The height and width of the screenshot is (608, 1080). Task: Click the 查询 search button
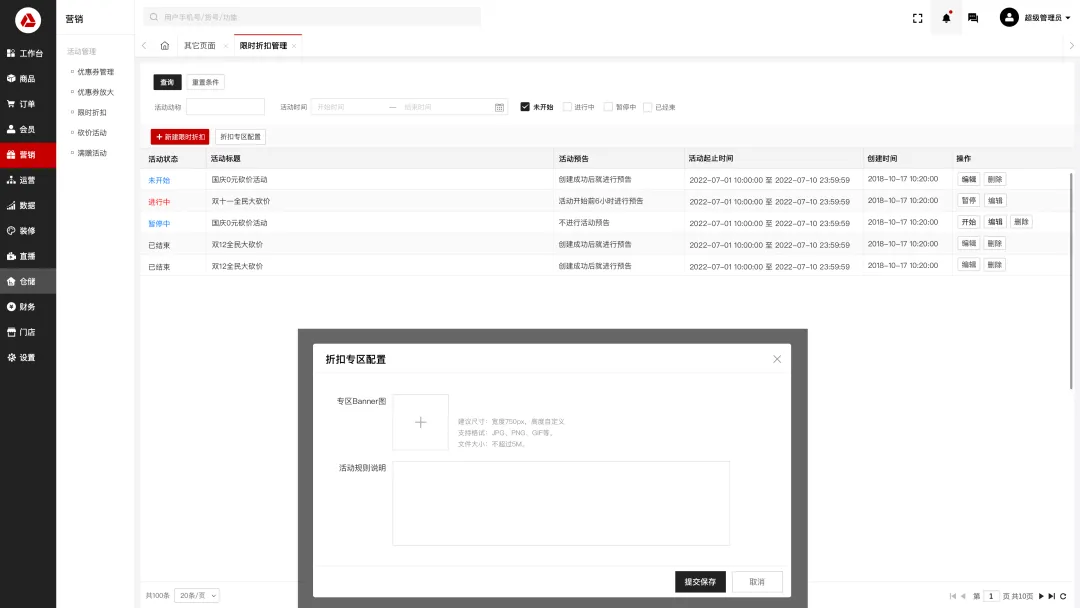(167, 82)
